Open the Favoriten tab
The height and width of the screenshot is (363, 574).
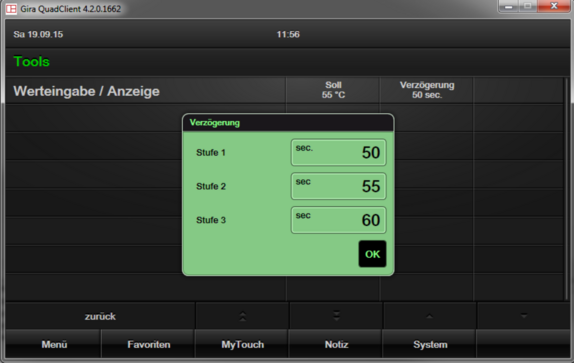point(148,344)
